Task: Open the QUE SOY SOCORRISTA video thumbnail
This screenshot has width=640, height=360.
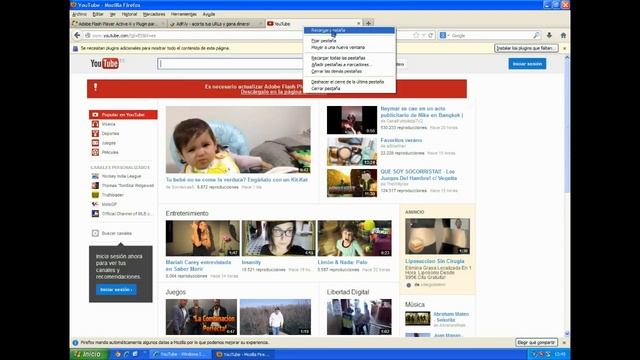Action: (x=352, y=183)
